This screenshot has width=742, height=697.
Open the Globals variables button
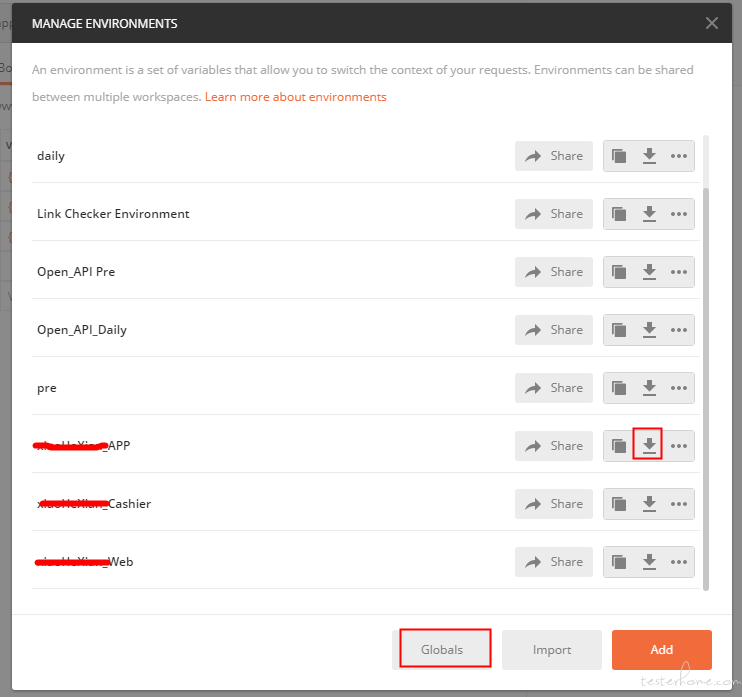(x=442, y=649)
